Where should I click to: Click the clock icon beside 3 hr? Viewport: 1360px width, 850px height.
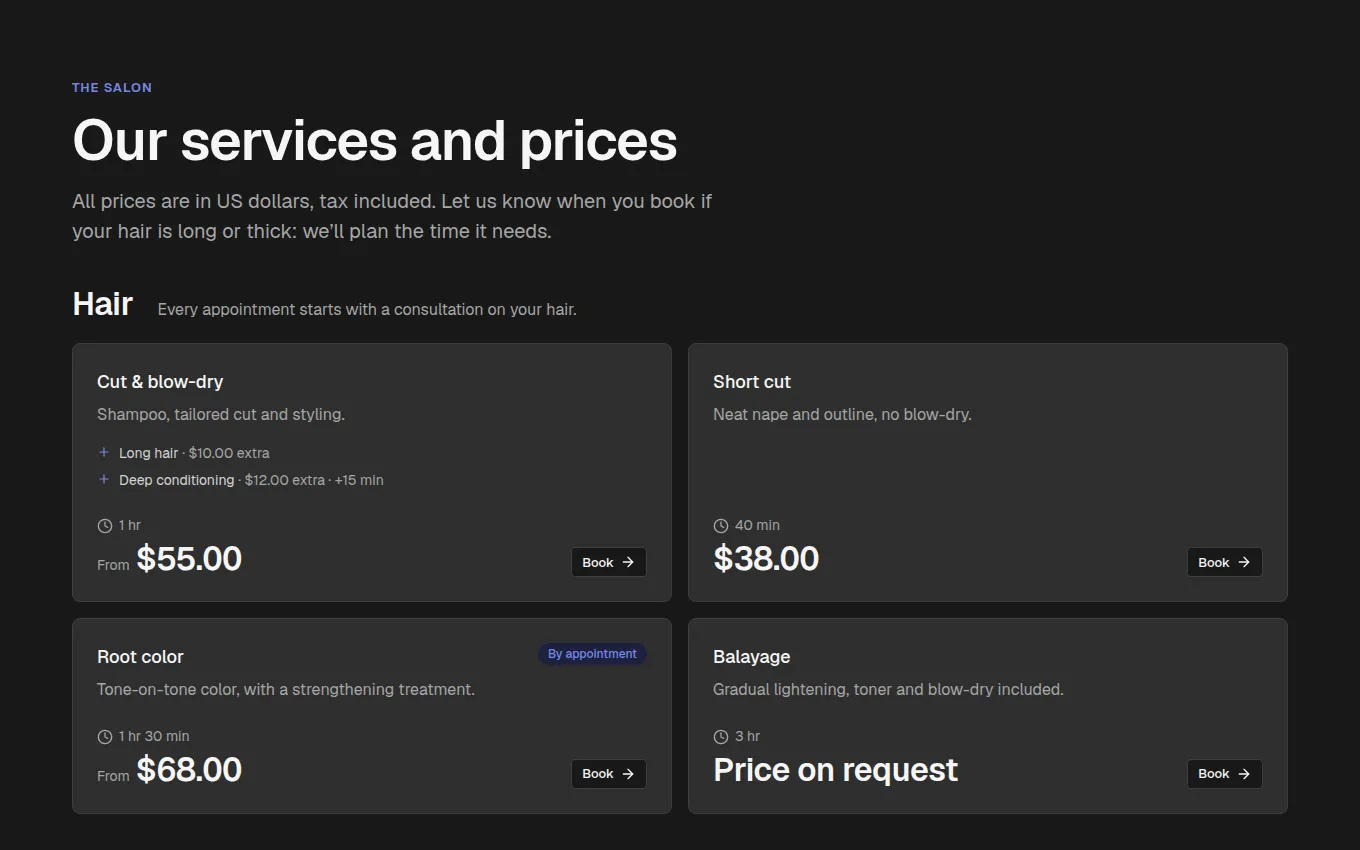(721, 737)
